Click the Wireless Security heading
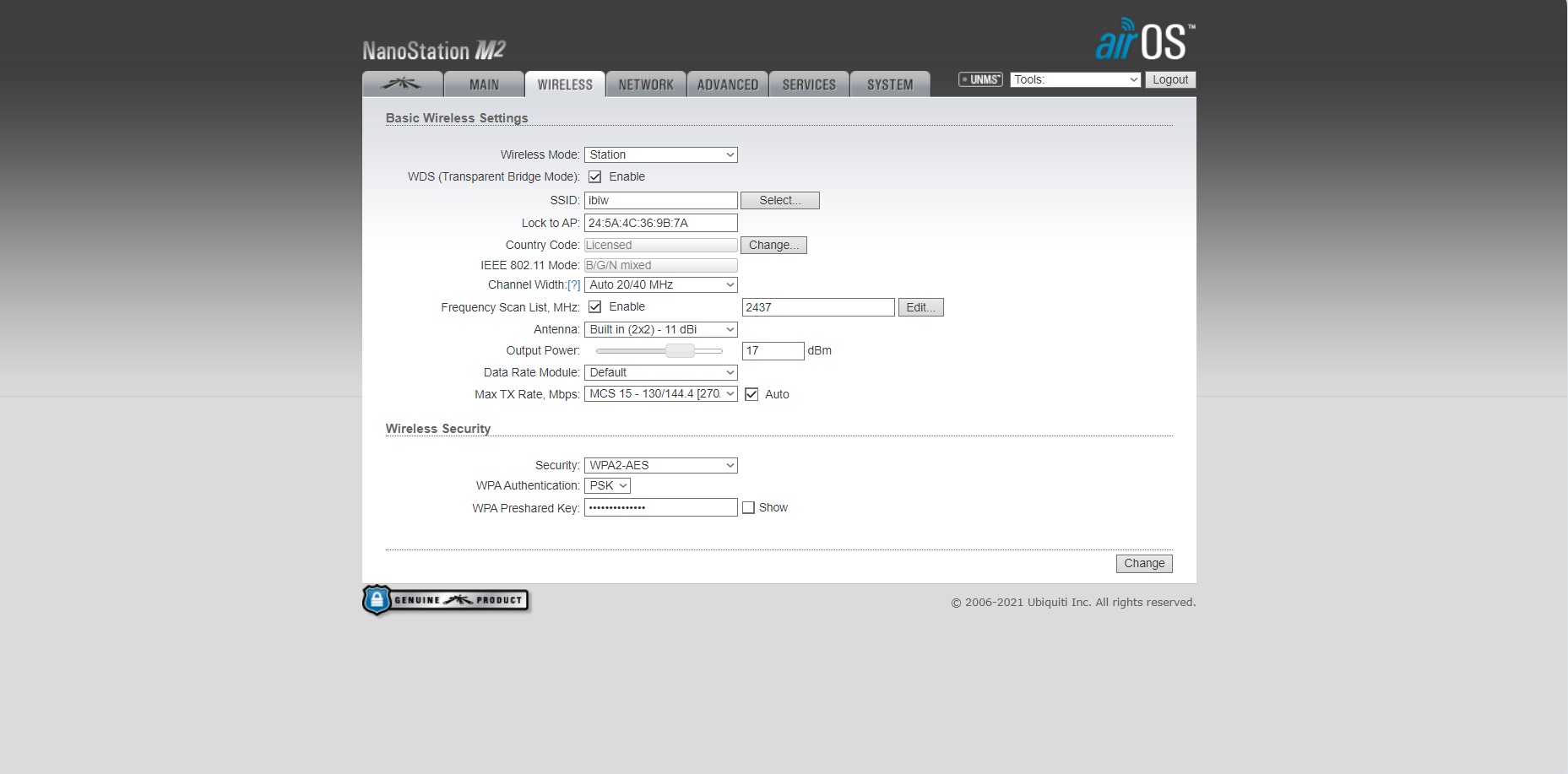Image resolution: width=1568 pixels, height=774 pixels. tap(438, 429)
